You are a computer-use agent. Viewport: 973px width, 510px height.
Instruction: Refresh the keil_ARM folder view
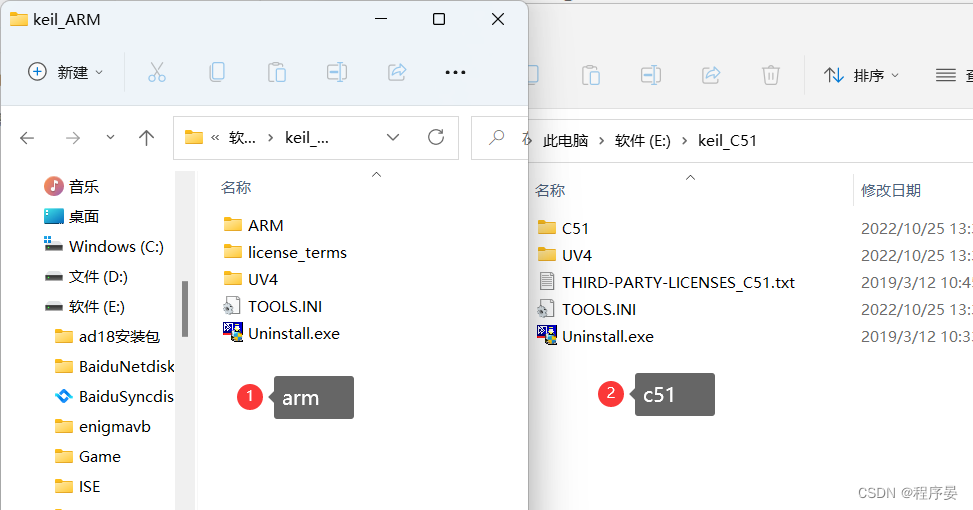[436, 137]
